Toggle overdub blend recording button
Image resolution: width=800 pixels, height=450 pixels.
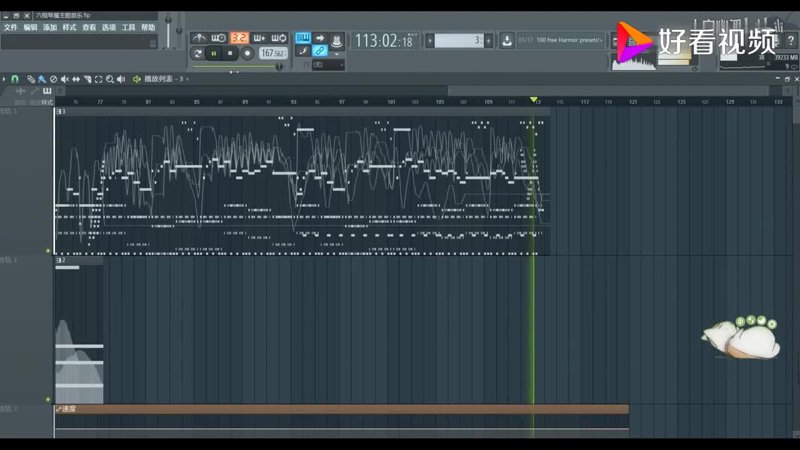pos(259,38)
